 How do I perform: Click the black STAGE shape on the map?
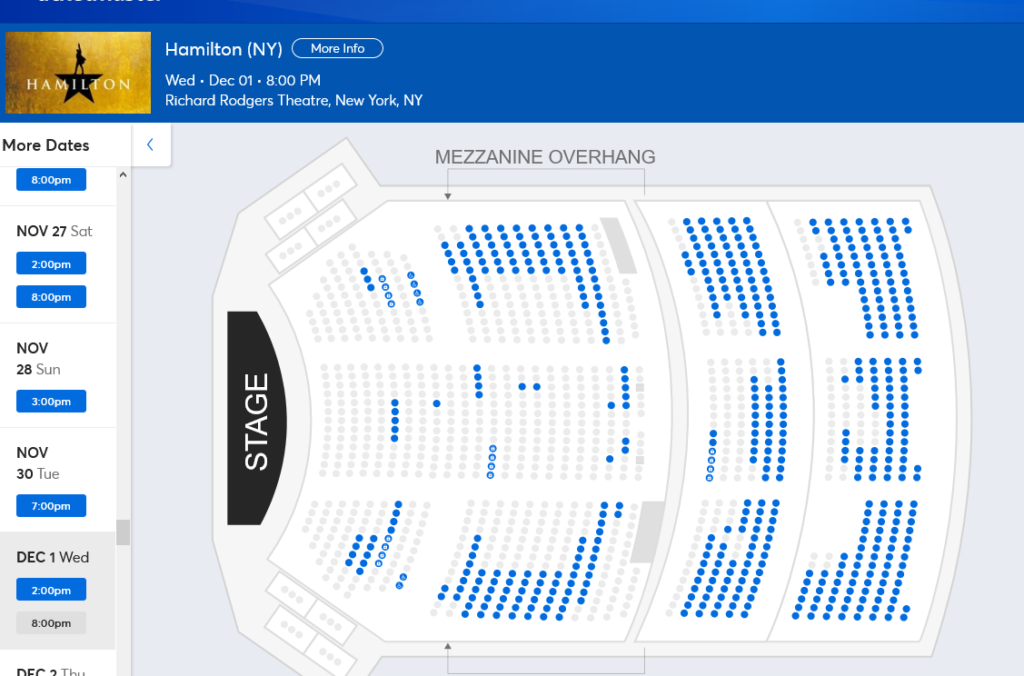click(x=257, y=418)
